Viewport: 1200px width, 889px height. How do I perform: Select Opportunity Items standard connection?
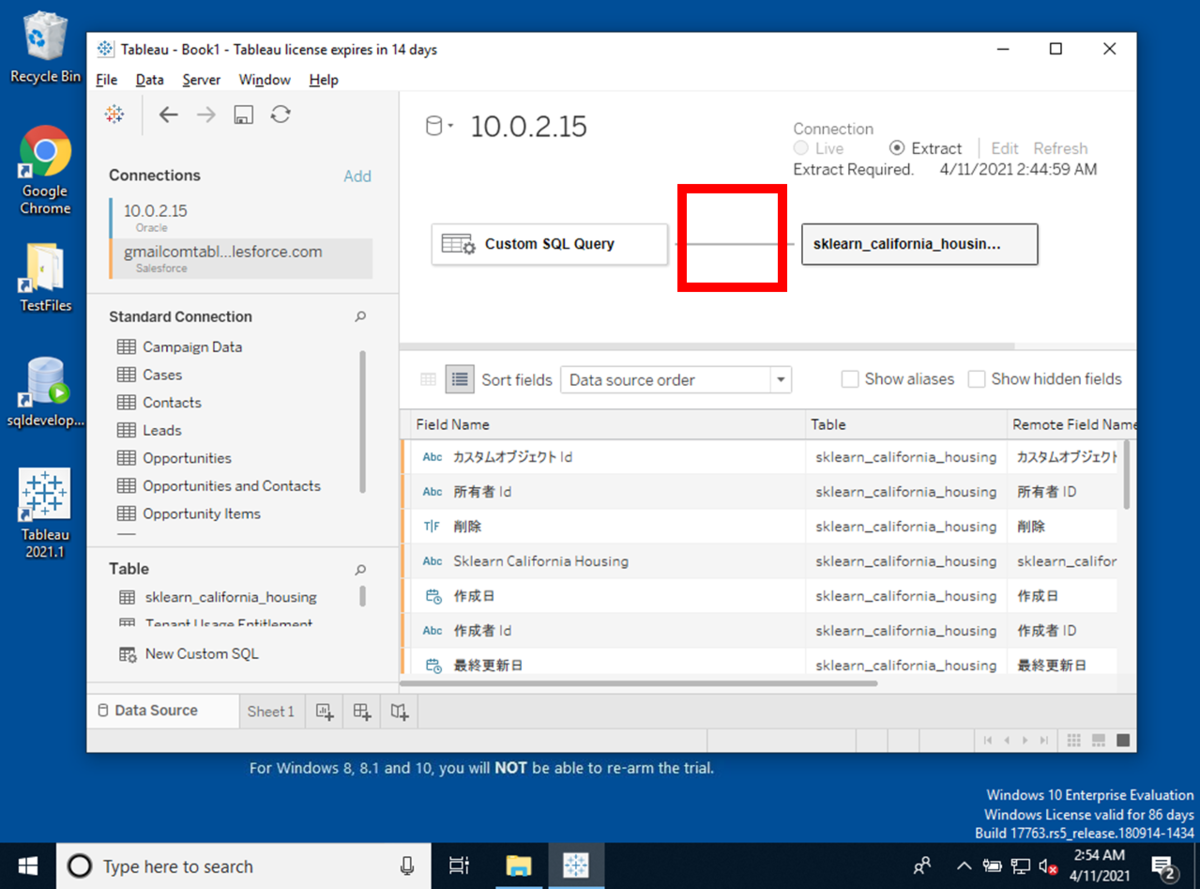tap(189, 514)
